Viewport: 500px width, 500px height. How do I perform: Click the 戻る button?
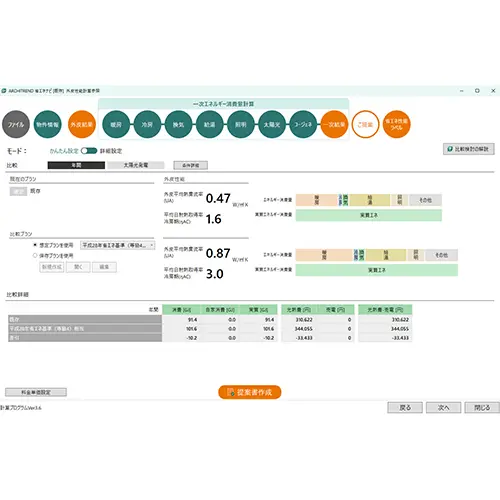click(405, 407)
